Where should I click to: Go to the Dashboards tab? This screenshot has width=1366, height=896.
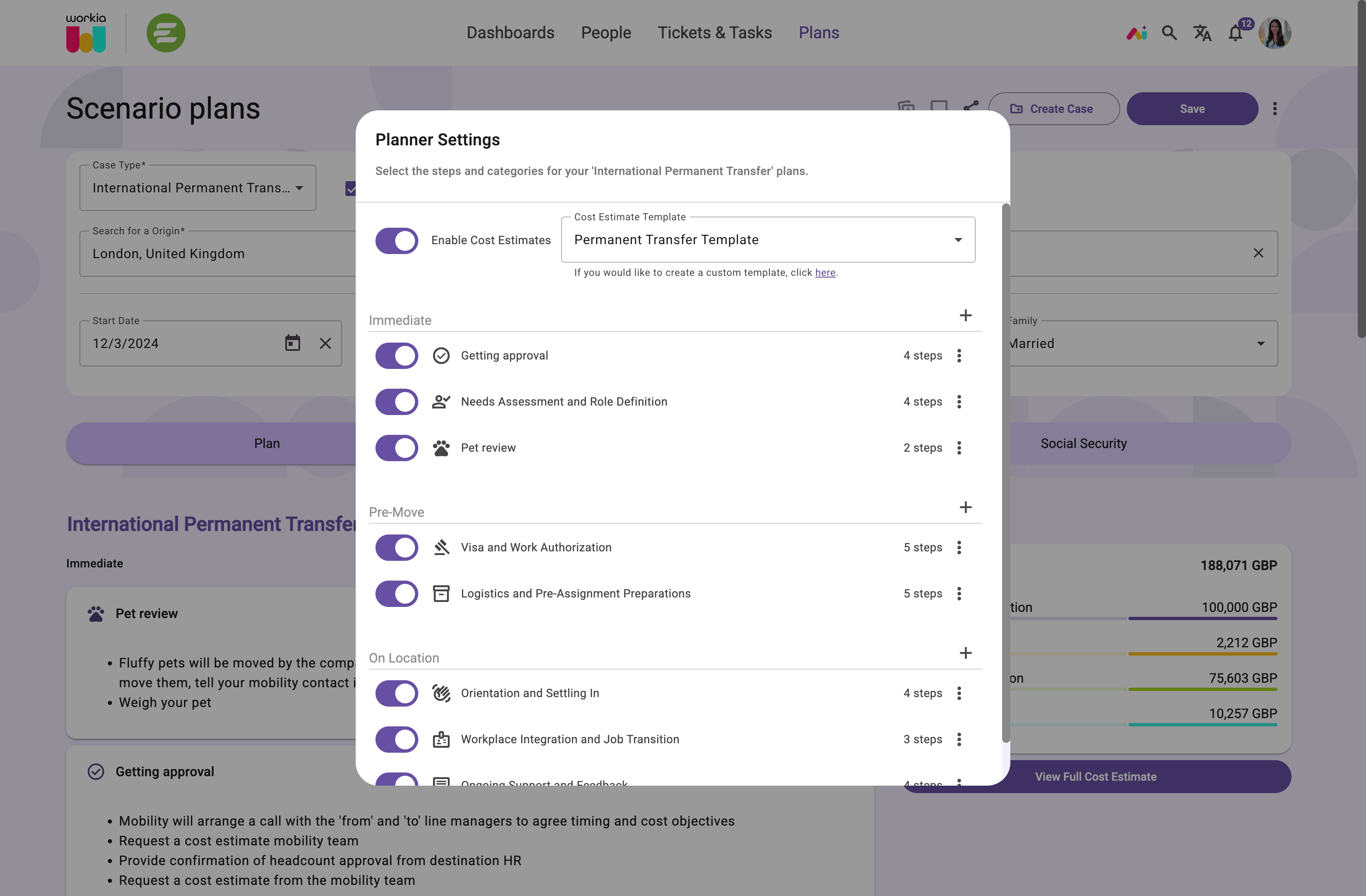pos(510,33)
